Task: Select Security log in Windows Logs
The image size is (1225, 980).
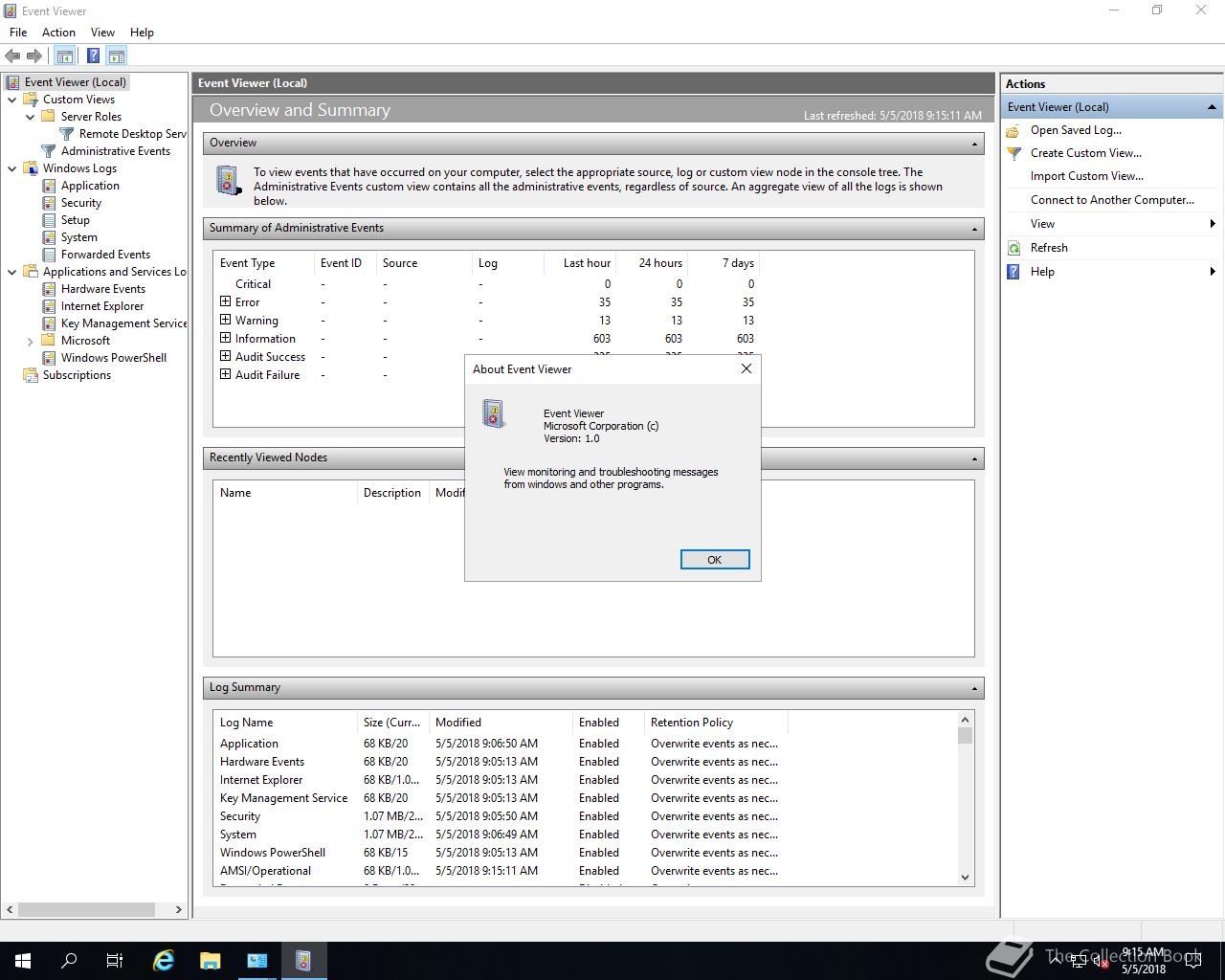Action: (x=81, y=203)
